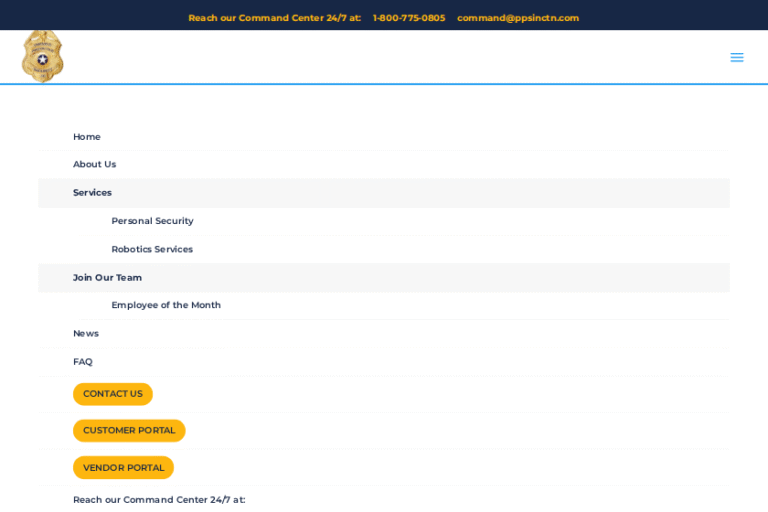The width and height of the screenshot is (768, 512).
Task: Select Personal Security under Services
Action: point(152,221)
